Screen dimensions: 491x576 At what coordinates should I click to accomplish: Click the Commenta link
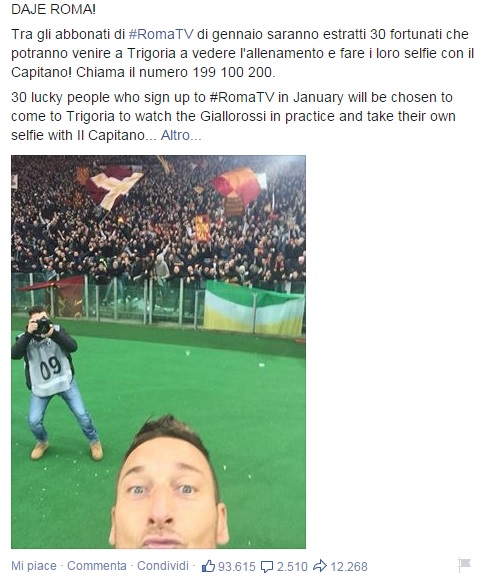coord(97,565)
